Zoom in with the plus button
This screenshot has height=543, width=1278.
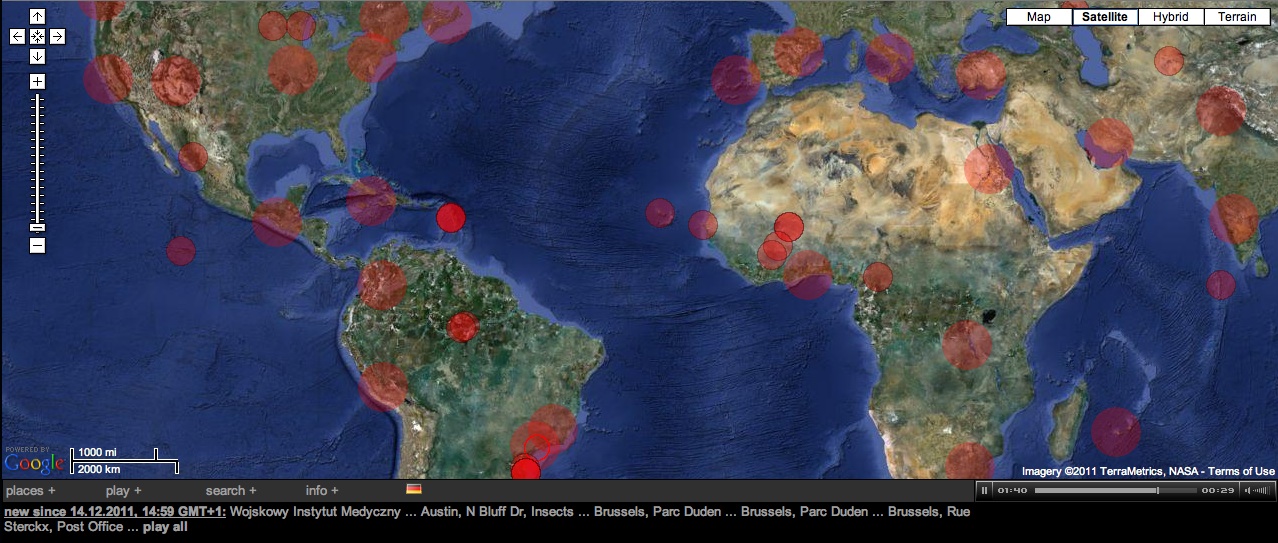click(37, 81)
